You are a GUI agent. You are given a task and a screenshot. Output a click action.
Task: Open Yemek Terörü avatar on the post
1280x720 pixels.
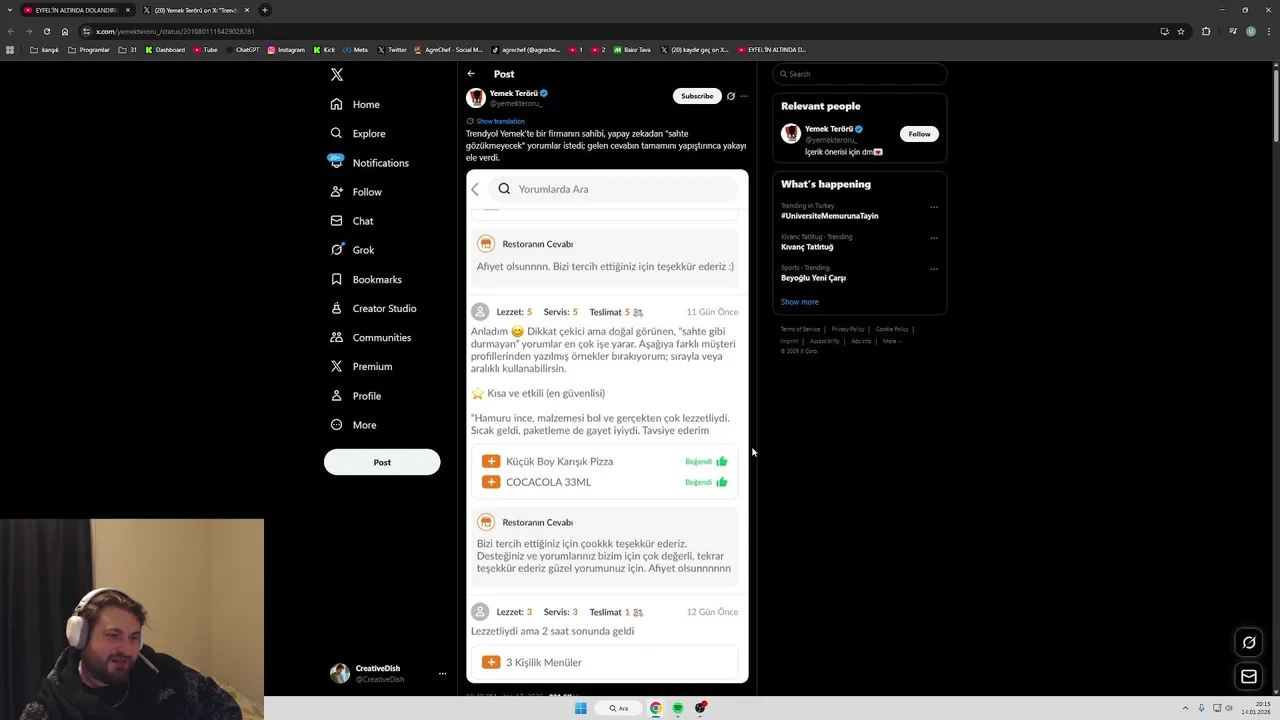coord(476,97)
